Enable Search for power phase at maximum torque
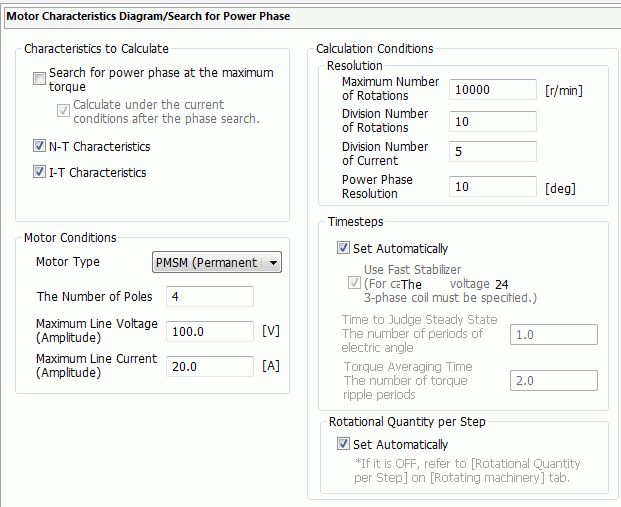Image resolution: width=621 pixels, height=507 pixels. tap(40, 79)
